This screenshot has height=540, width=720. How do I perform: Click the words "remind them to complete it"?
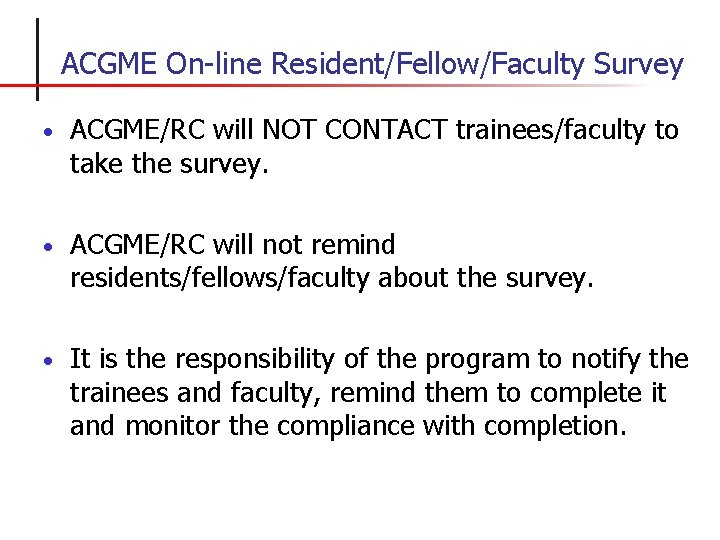click(x=489, y=392)
